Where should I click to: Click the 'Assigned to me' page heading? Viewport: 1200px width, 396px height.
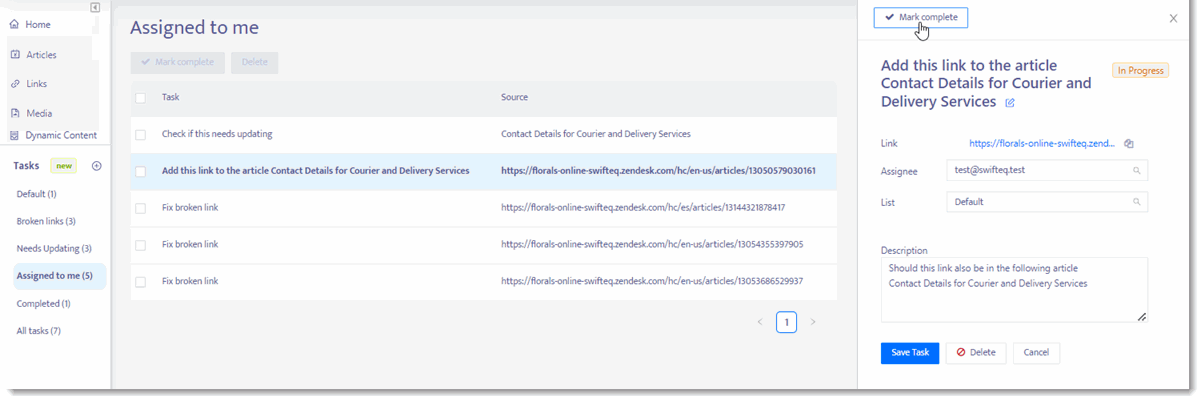tap(194, 28)
